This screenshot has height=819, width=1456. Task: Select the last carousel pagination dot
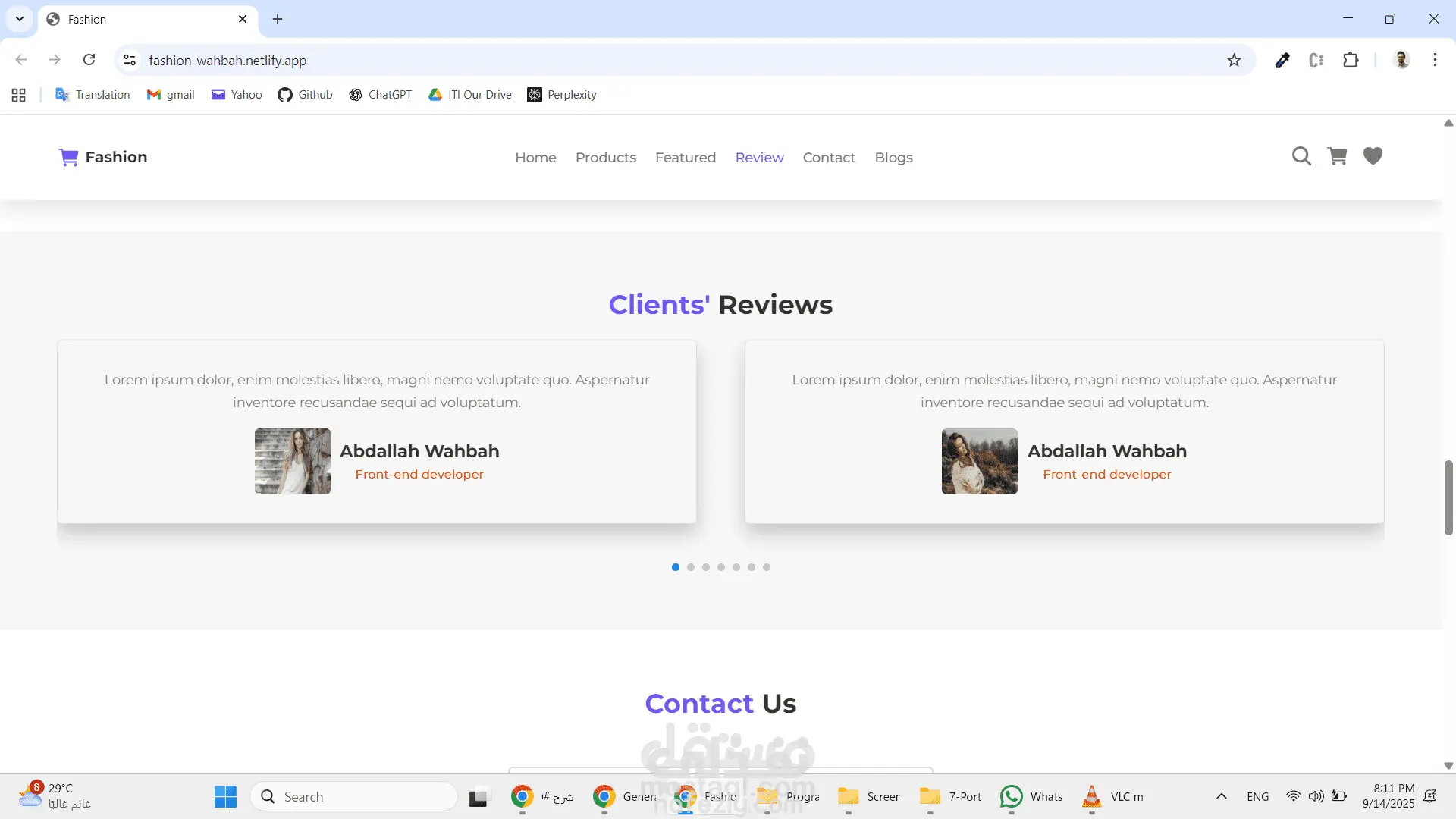pos(767,567)
